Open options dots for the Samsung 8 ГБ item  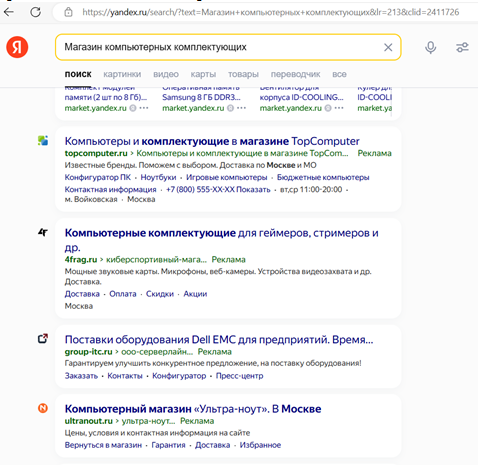coord(242,108)
